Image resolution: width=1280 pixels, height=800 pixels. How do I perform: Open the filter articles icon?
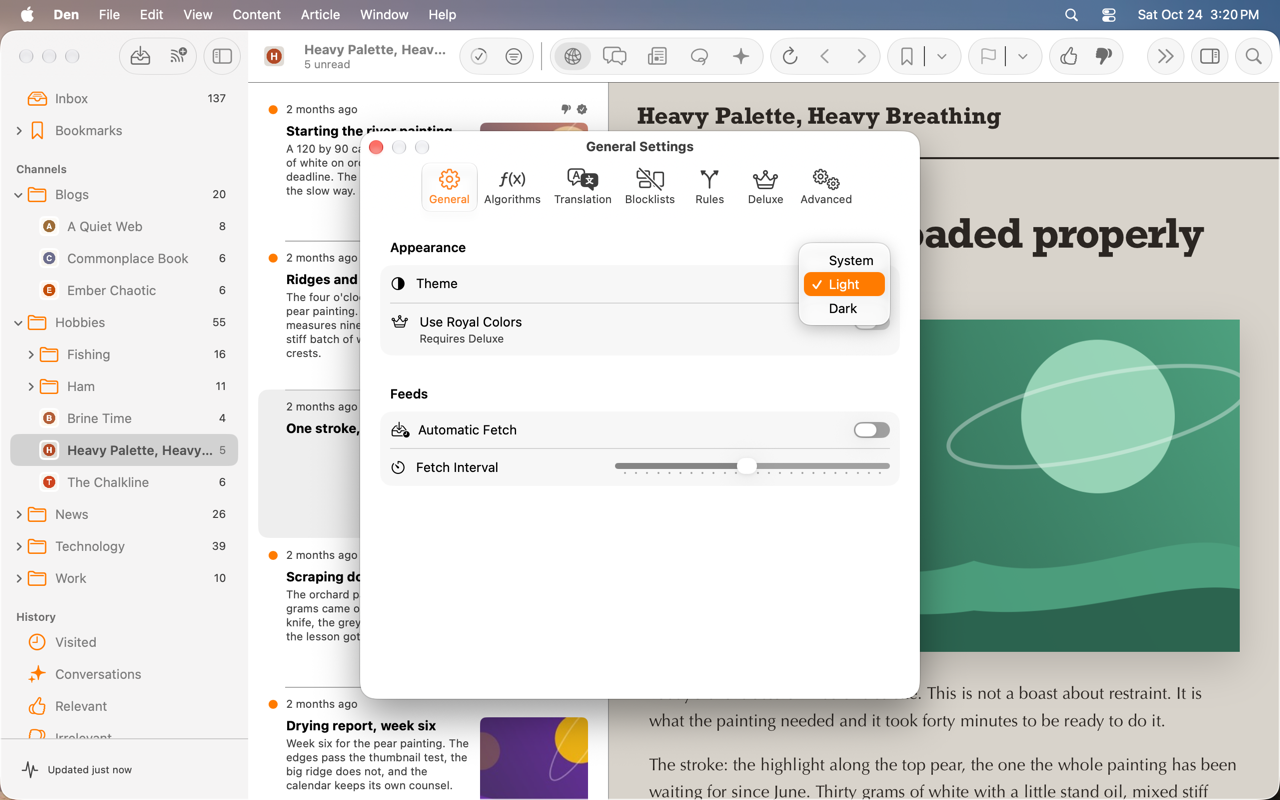pos(514,57)
